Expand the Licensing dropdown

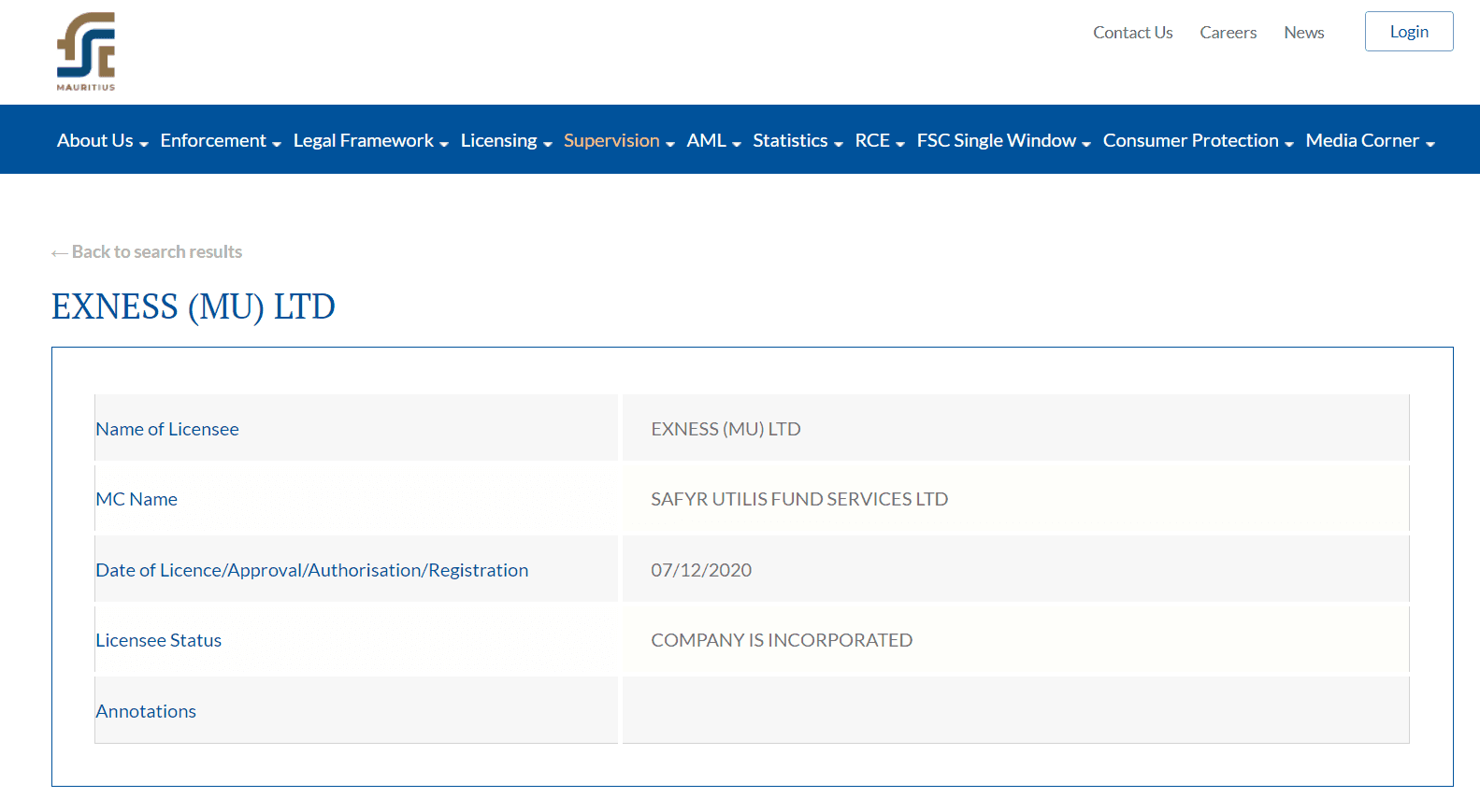coord(506,140)
